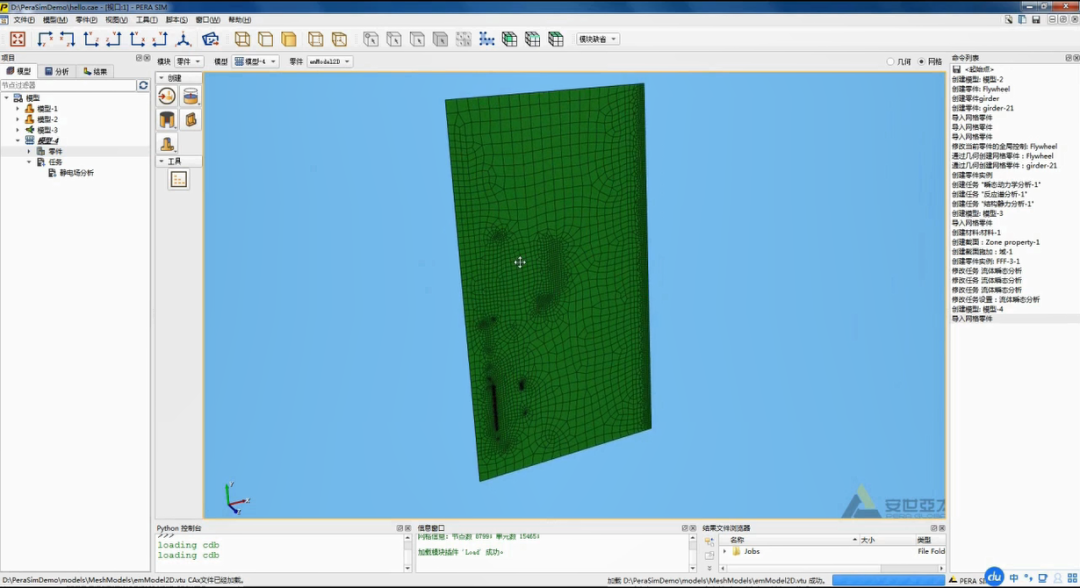
Task: Open the Model dropdown showing 模型-4
Action: tap(255, 61)
